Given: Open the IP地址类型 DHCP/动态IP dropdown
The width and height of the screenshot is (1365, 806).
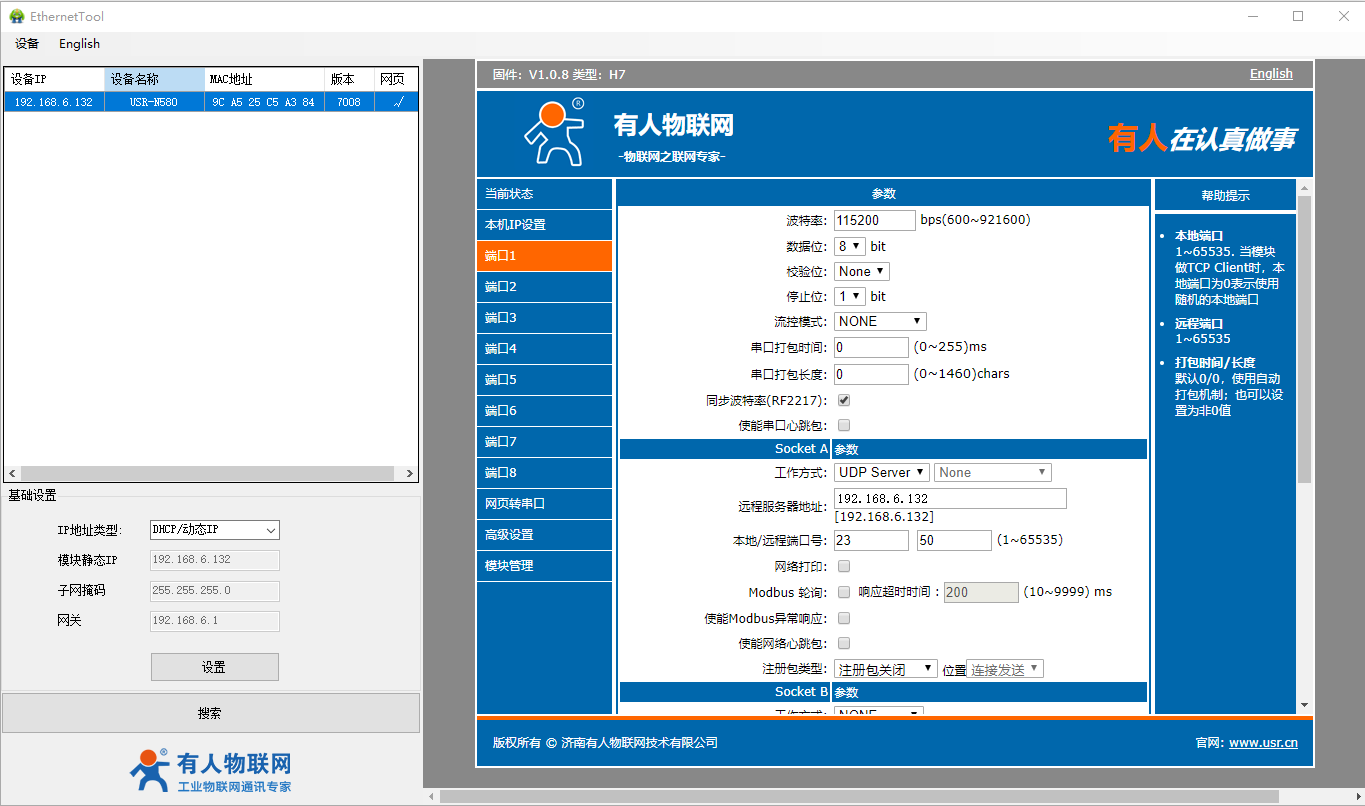Looking at the screenshot, I should (x=214, y=530).
